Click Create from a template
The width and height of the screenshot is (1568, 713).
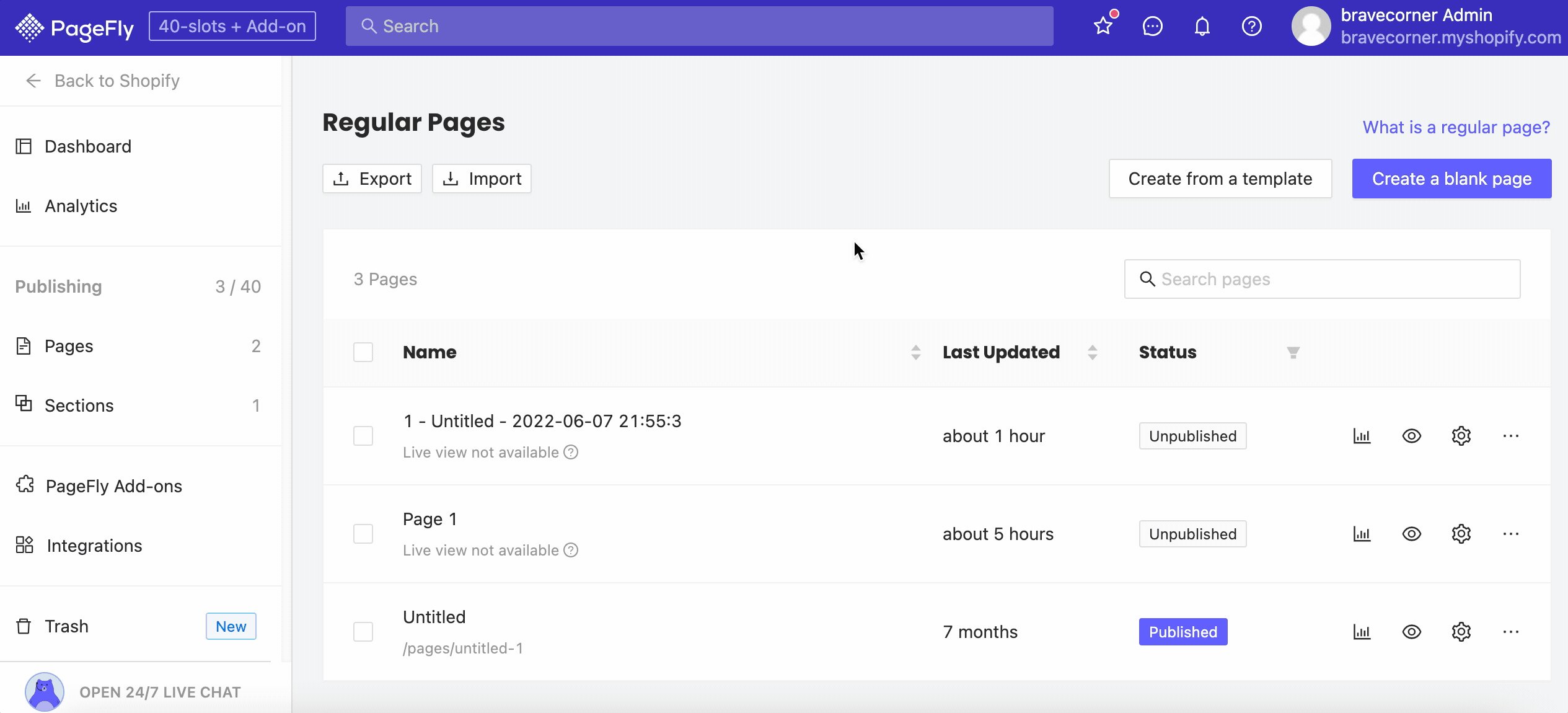[1220, 179]
